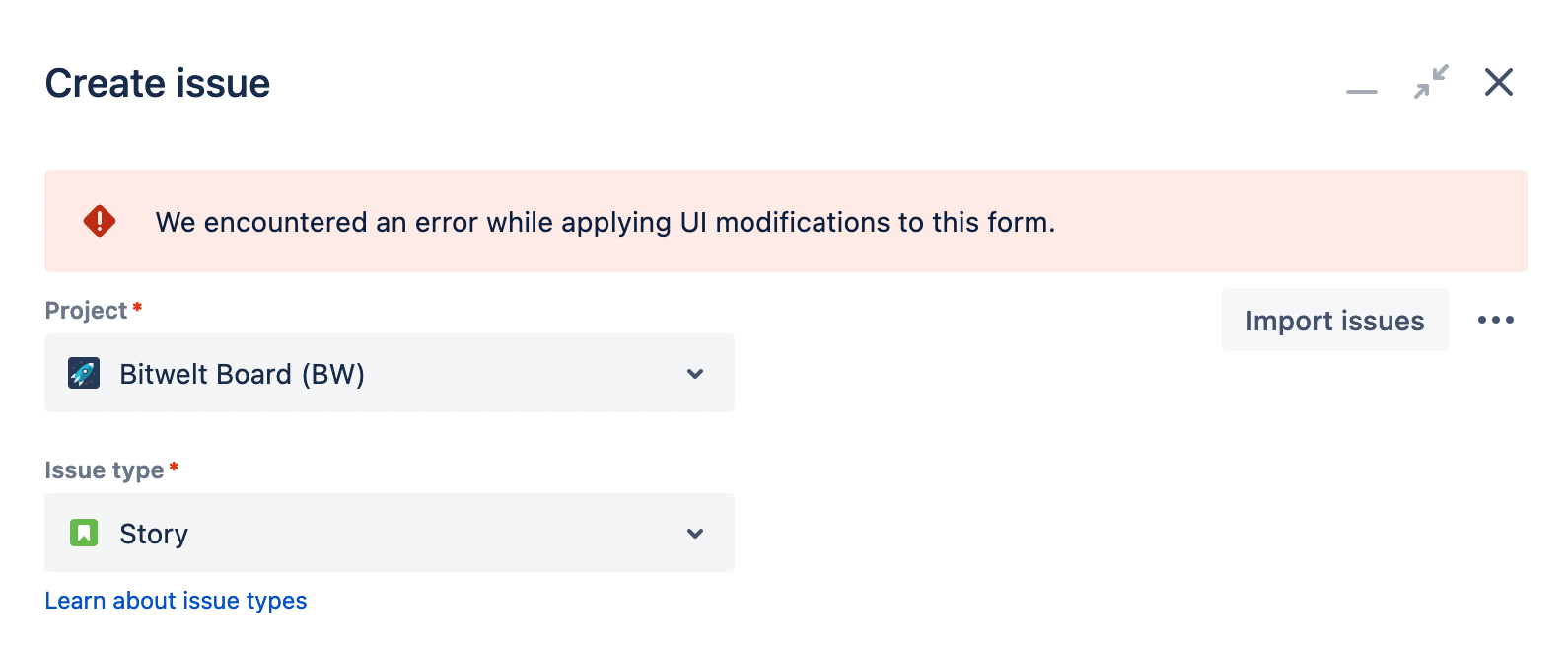Image resolution: width=1568 pixels, height=649 pixels.
Task: Click the red asterisk beside Issue type
Action: [174, 468]
